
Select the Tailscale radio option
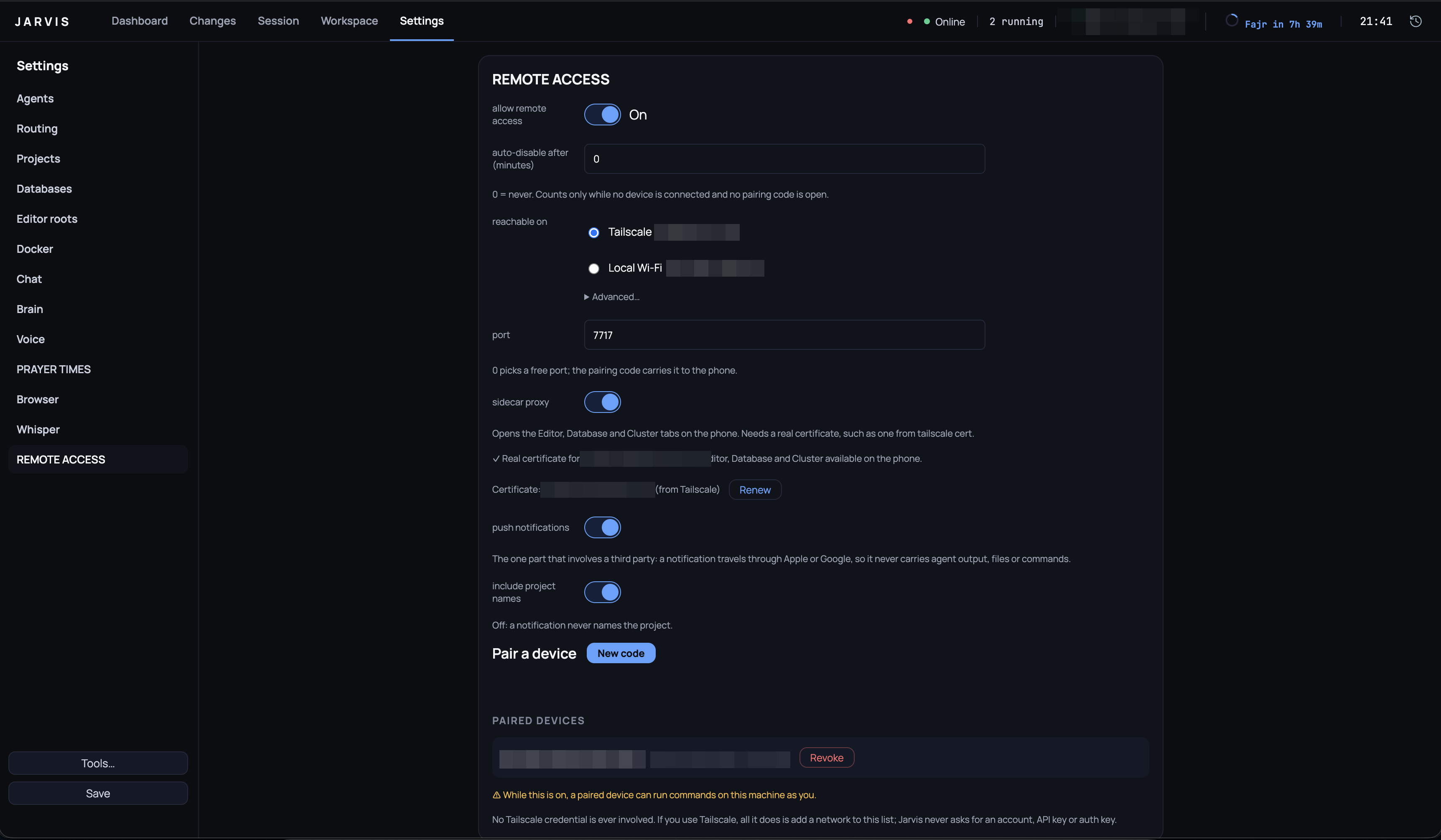click(x=593, y=233)
